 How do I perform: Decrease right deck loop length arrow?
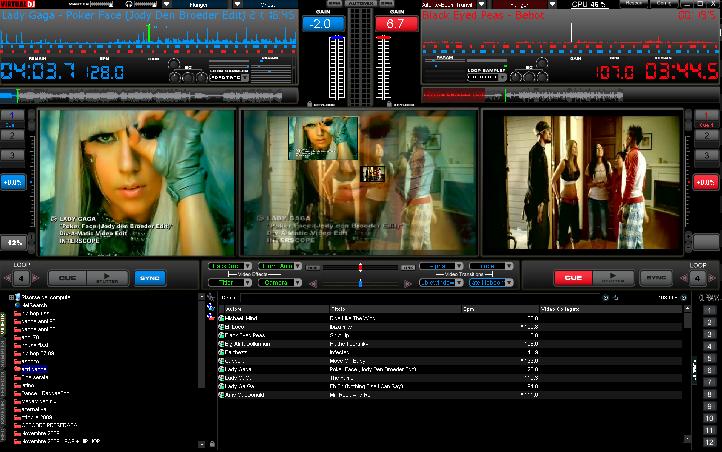tap(684, 278)
